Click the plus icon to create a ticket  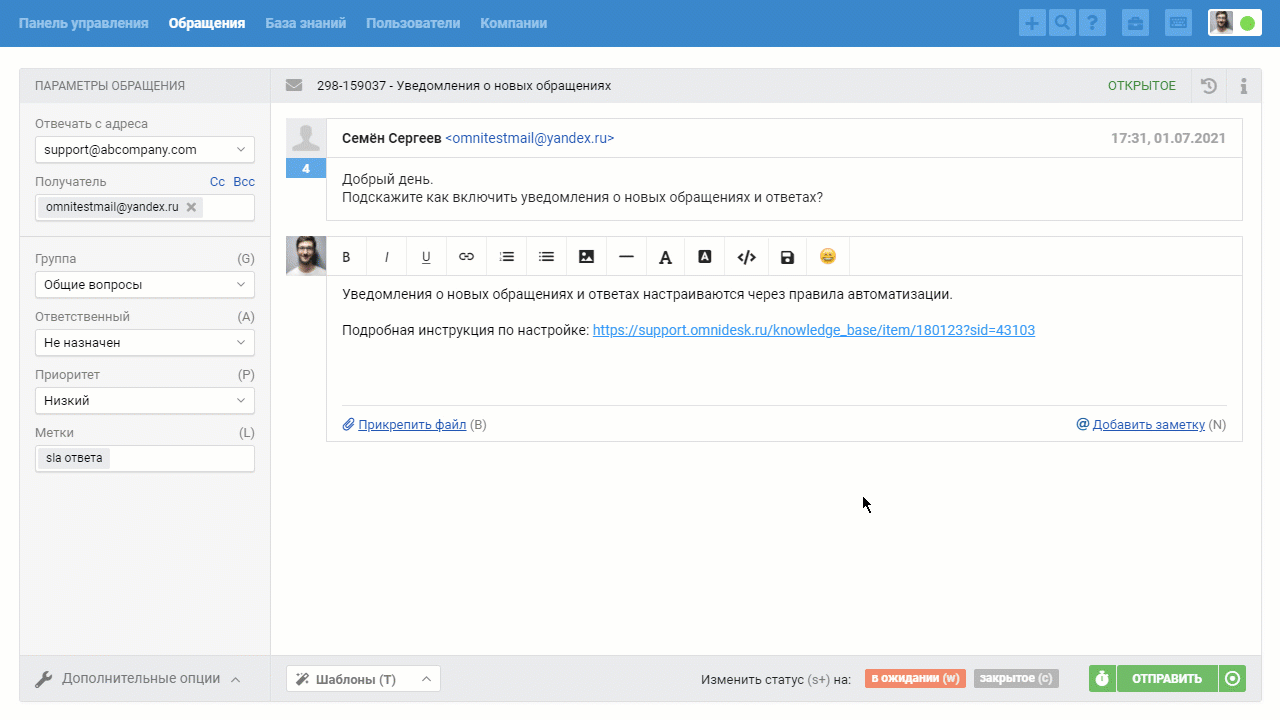coord(1032,23)
